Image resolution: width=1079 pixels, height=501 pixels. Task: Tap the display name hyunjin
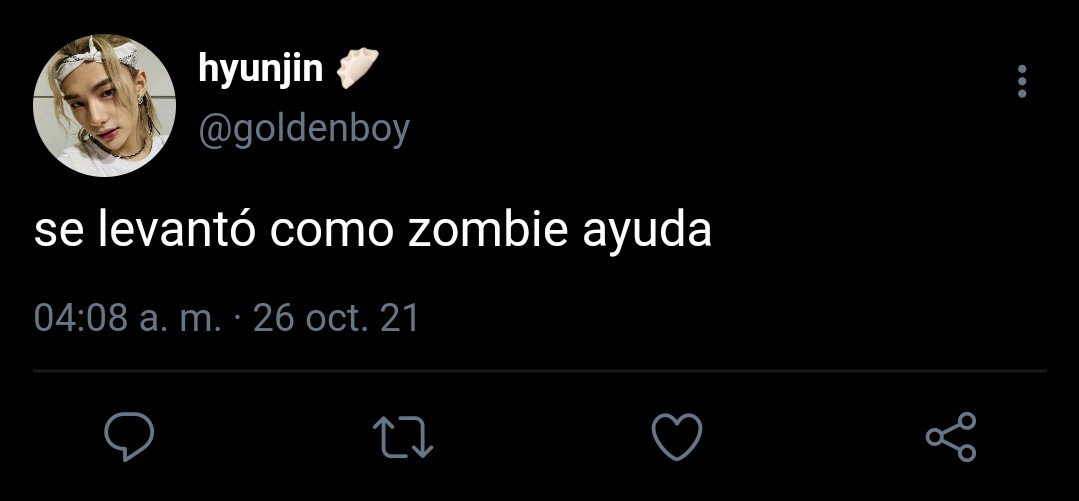[261, 70]
